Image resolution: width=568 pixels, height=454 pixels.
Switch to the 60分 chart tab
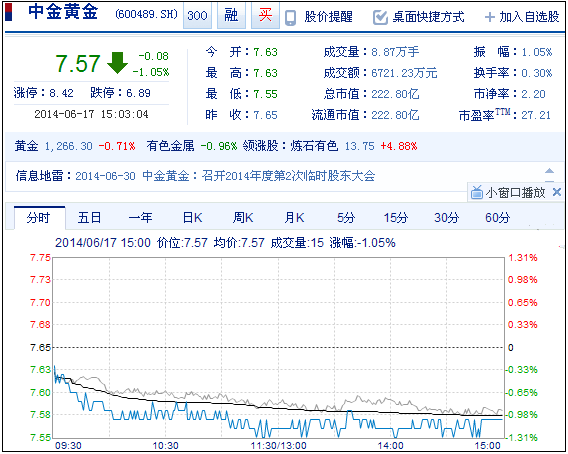(x=498, y=218)
